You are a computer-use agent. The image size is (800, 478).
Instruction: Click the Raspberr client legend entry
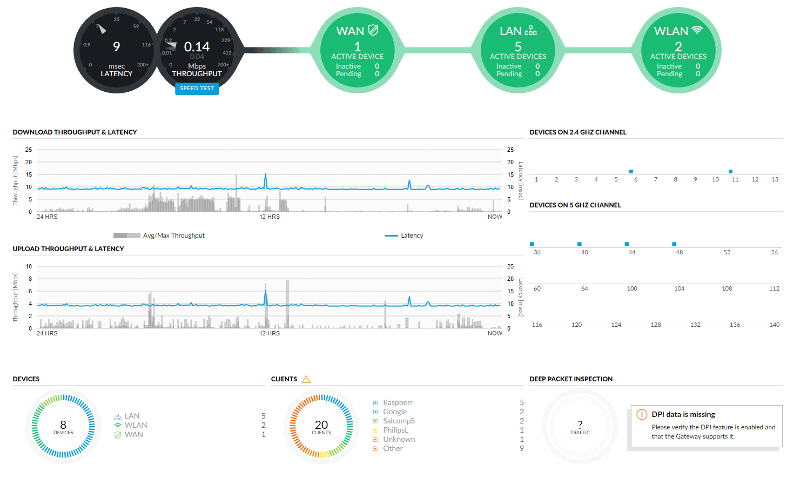click(x=398, y=402)
